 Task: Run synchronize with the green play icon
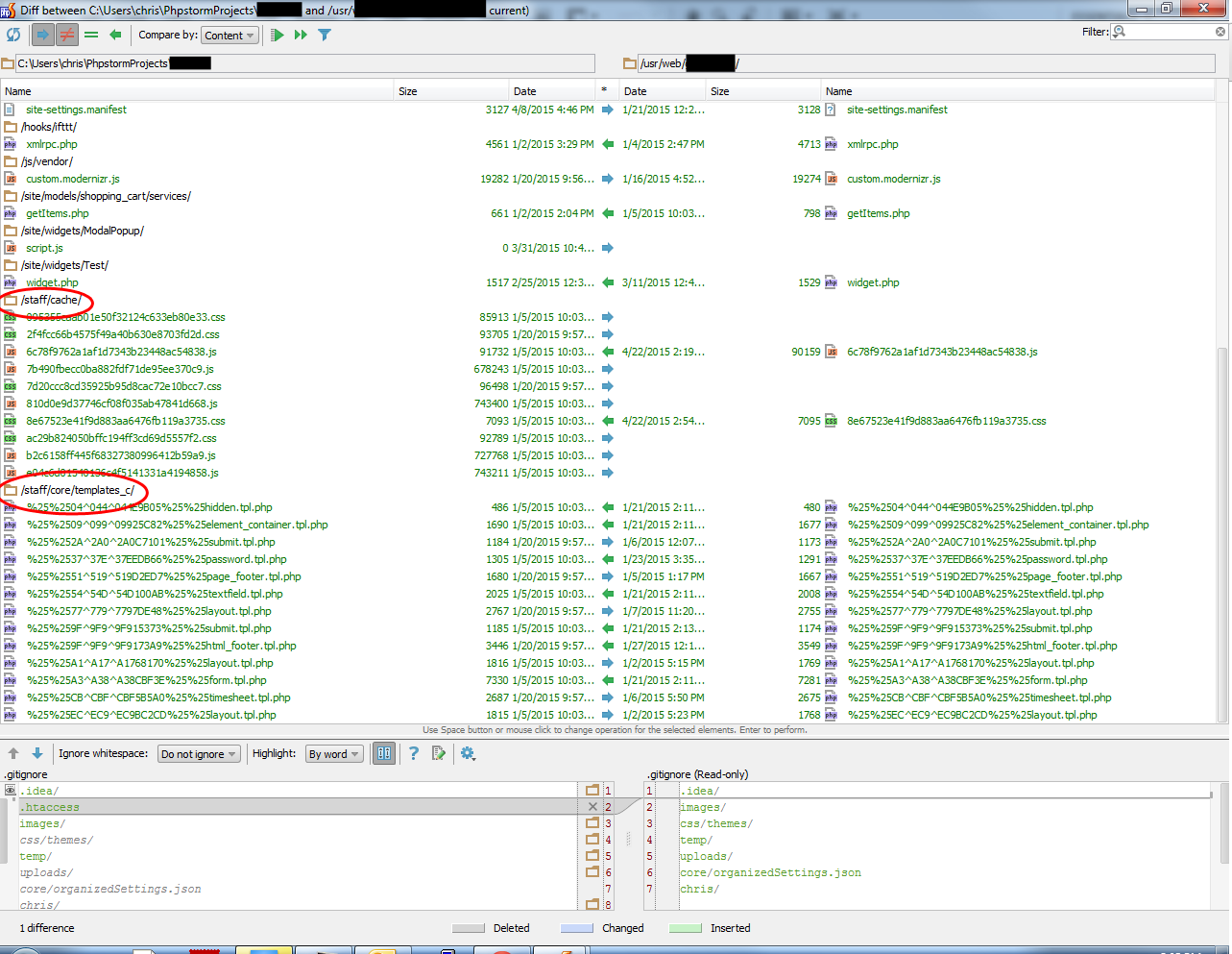[x=275, y=34]
